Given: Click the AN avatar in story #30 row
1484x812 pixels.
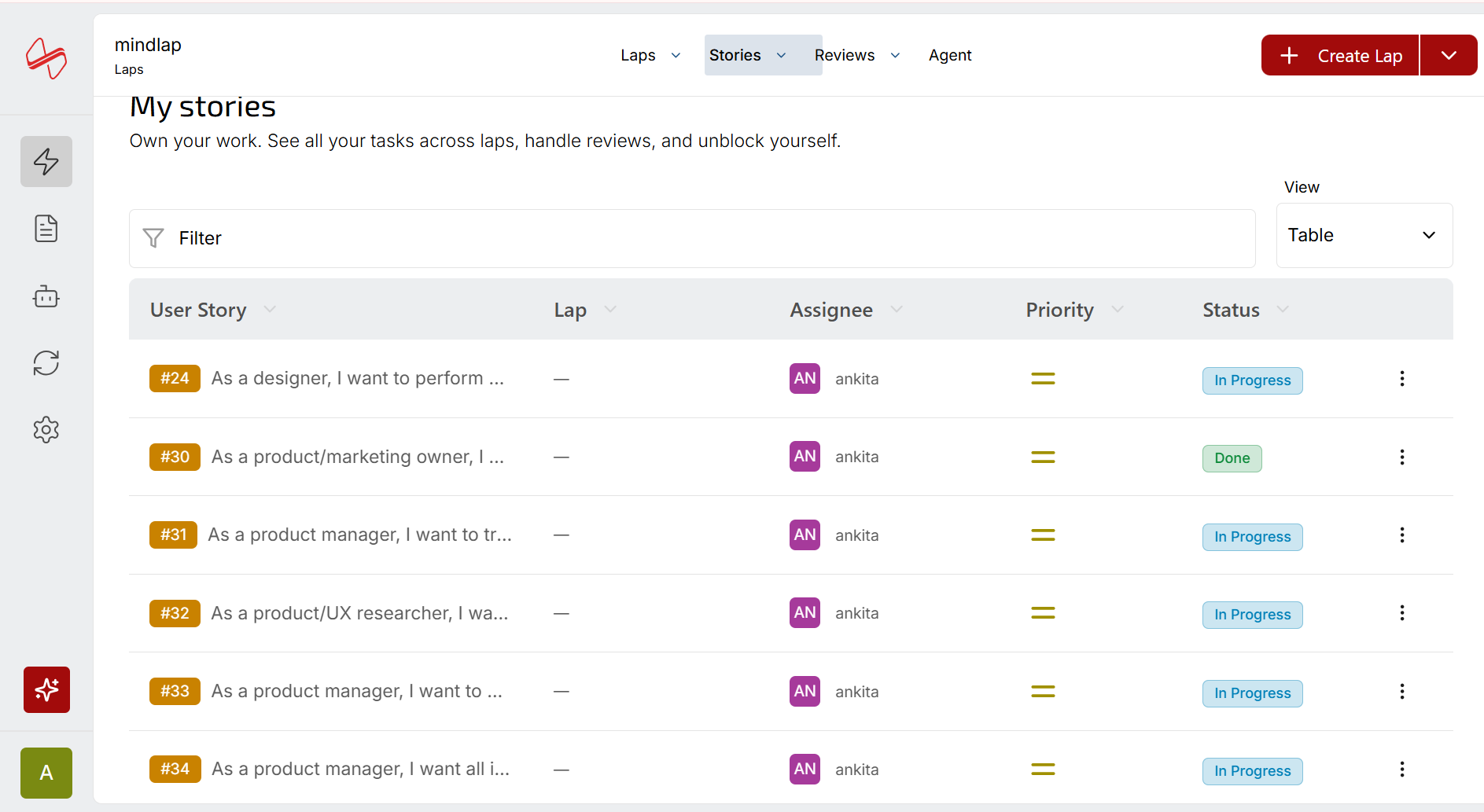Looking at the screenshot, I should [x=805, y=456].
